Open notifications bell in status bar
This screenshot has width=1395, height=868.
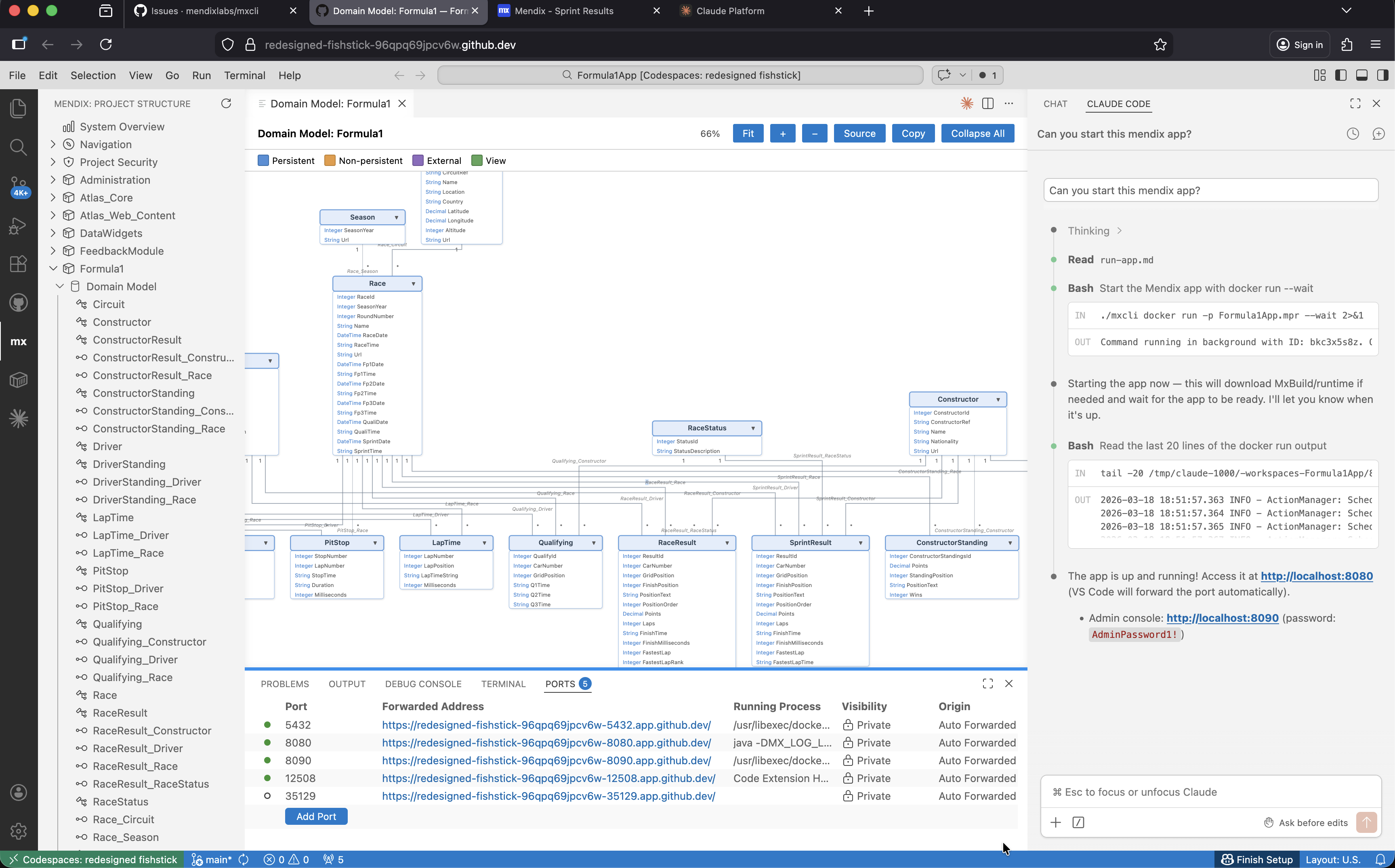[x=1380, y=860]
